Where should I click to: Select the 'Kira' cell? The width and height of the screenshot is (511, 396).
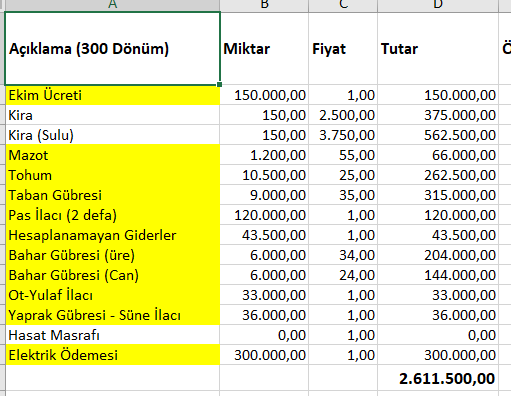click(x=113, y=115)
